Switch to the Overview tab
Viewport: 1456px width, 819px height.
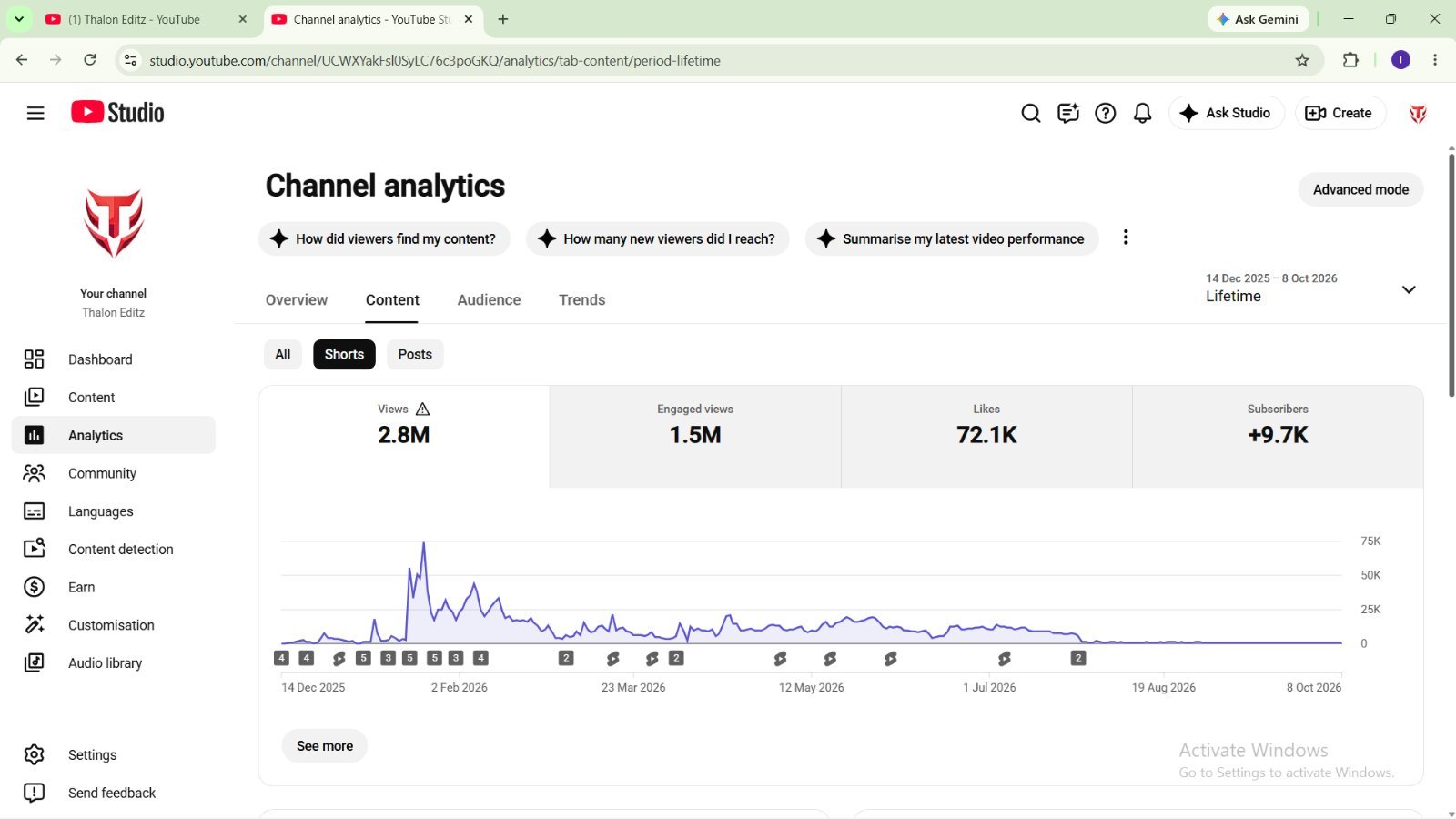click(x=297, y=300)
